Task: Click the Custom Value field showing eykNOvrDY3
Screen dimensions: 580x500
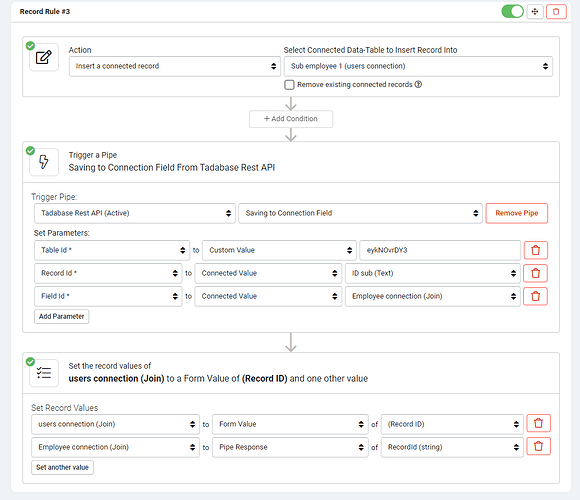Action: [440, 250]
